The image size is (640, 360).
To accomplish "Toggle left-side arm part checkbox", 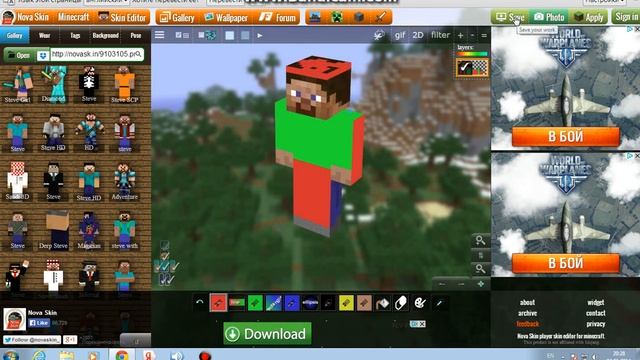I will pyautogui.click(x=158, y=267).
